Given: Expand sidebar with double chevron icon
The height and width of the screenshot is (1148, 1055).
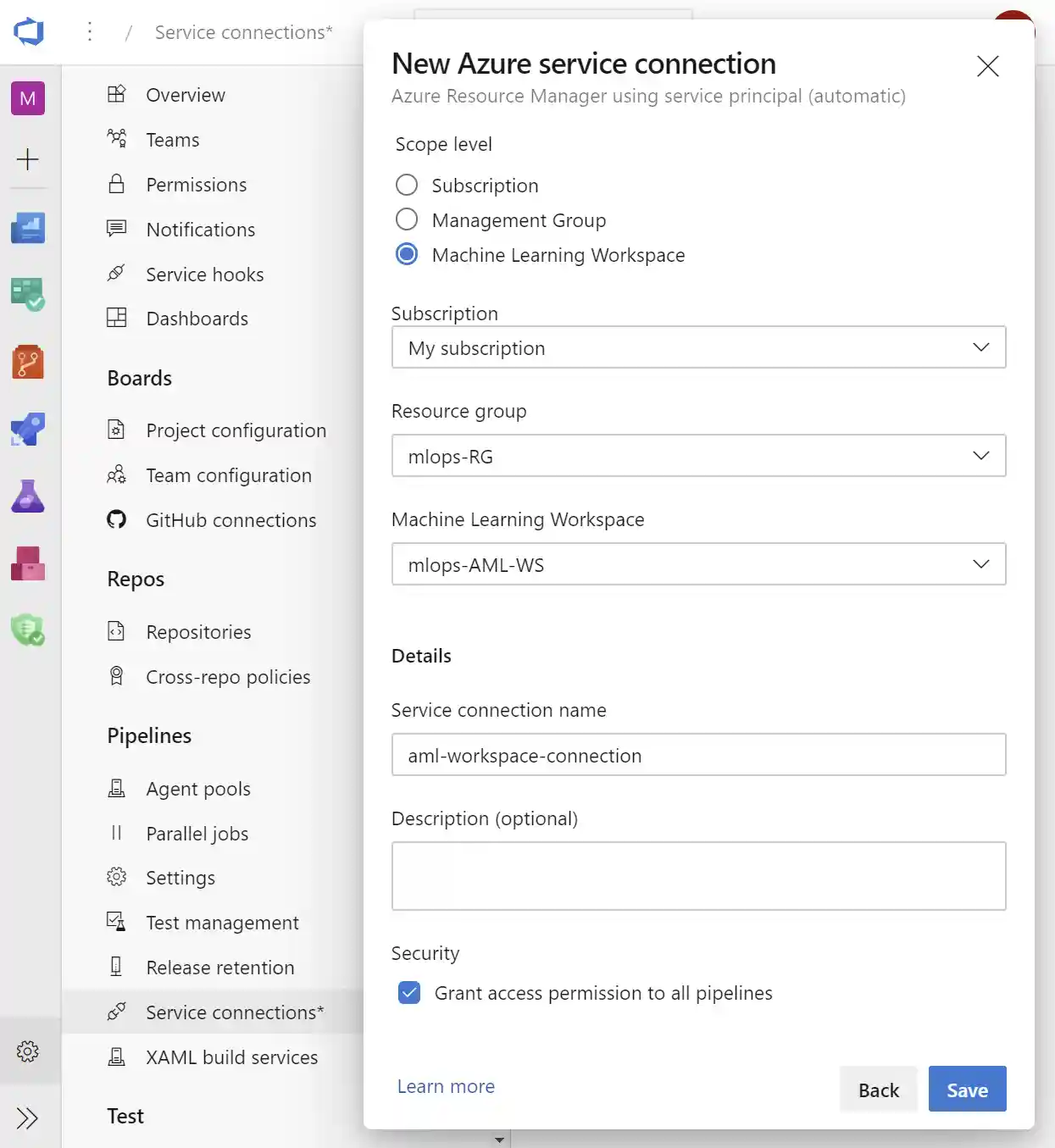Looking at the screenshot, I should tap(28, 1118).
